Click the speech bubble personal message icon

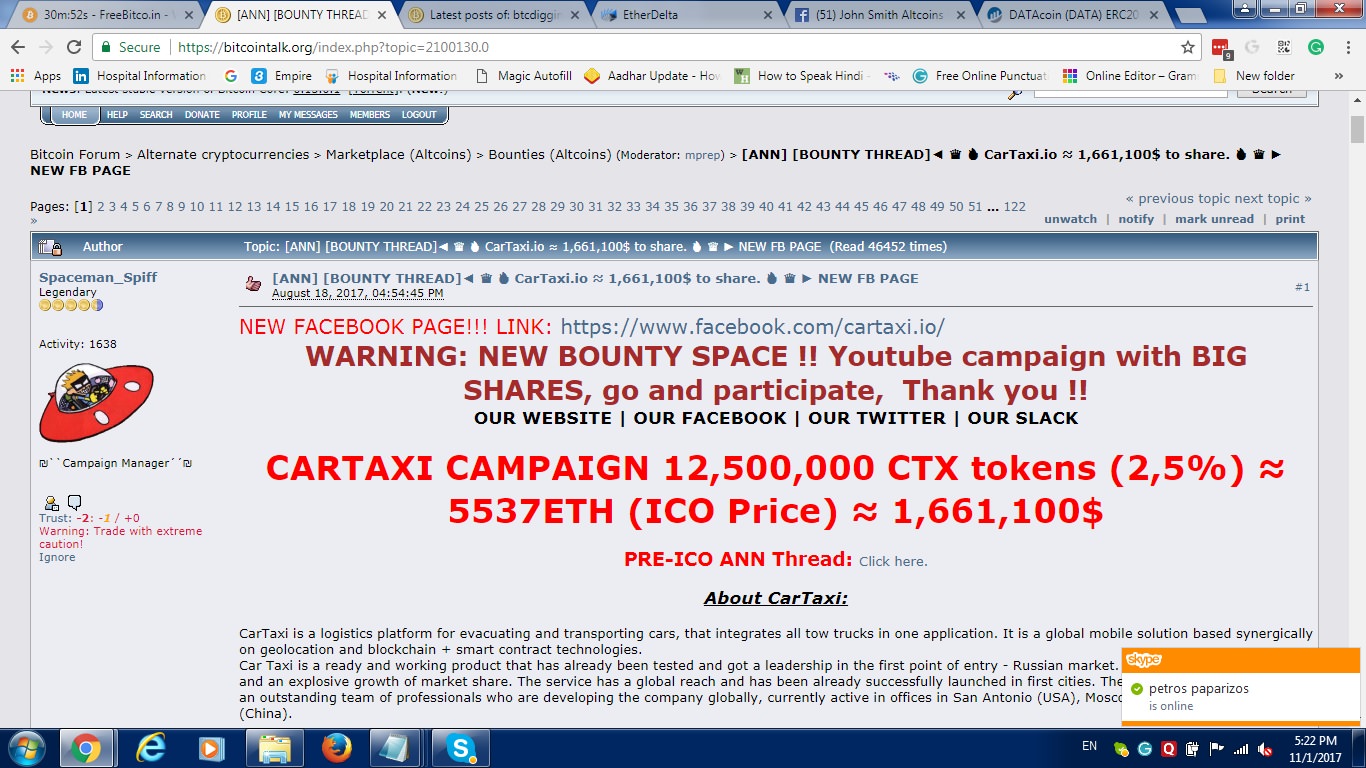(75, 502)
